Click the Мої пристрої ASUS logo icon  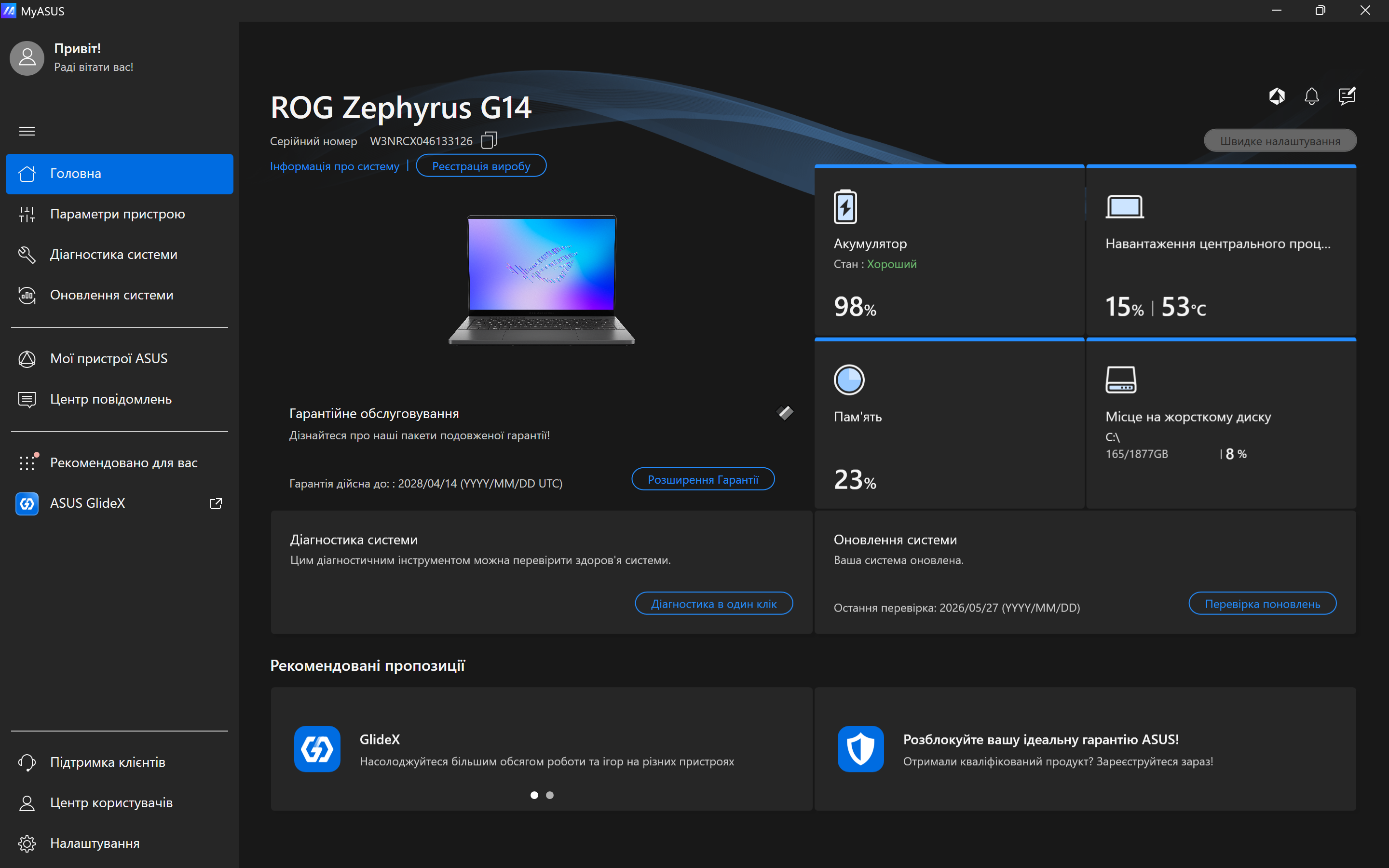(27, 359)
